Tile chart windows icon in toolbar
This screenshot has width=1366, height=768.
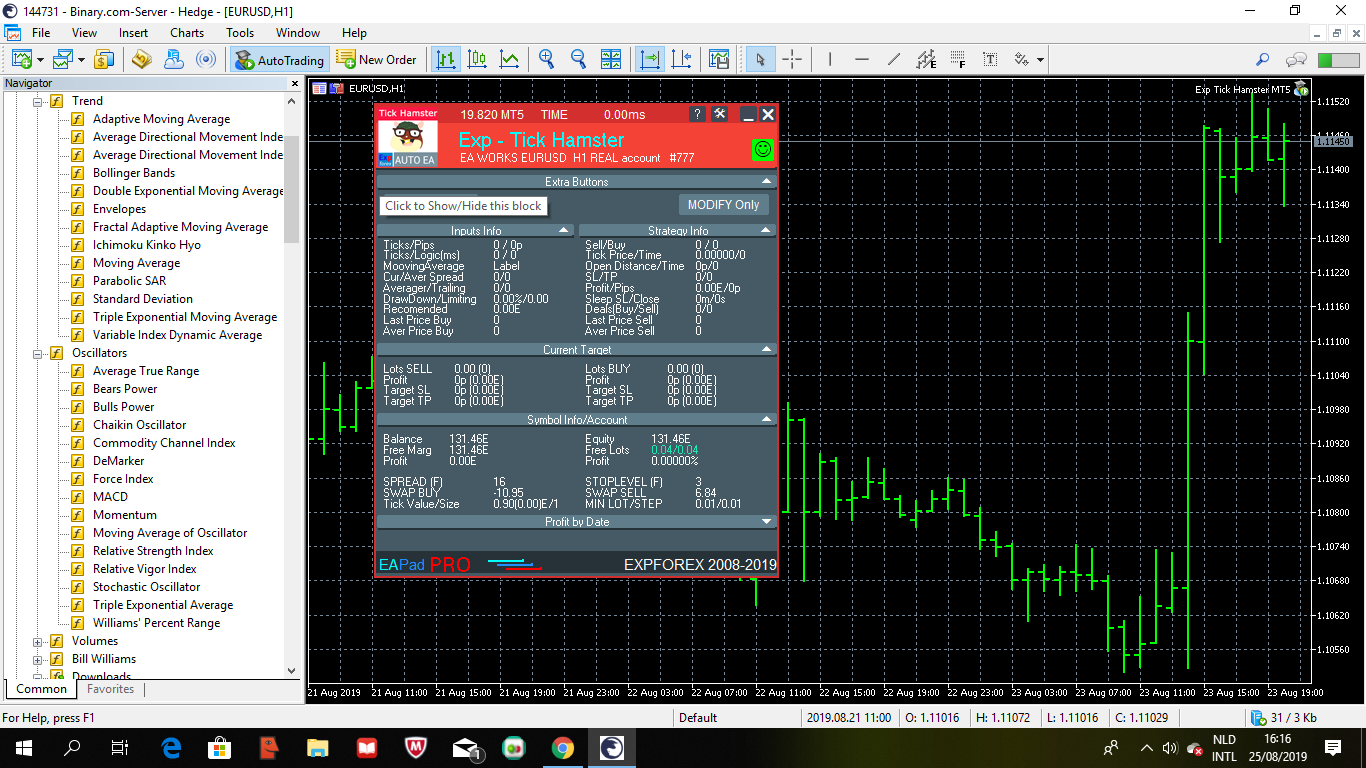[611, 60]
